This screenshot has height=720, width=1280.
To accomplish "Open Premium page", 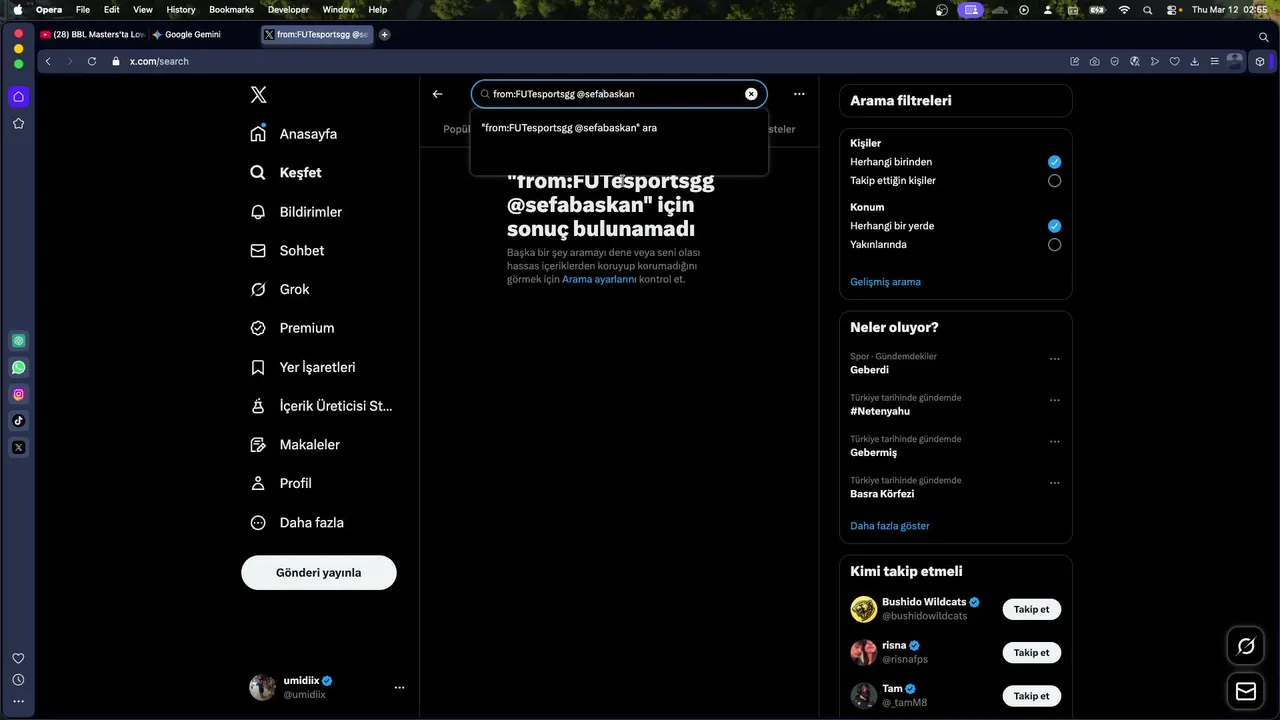I will tap(292, 328).
